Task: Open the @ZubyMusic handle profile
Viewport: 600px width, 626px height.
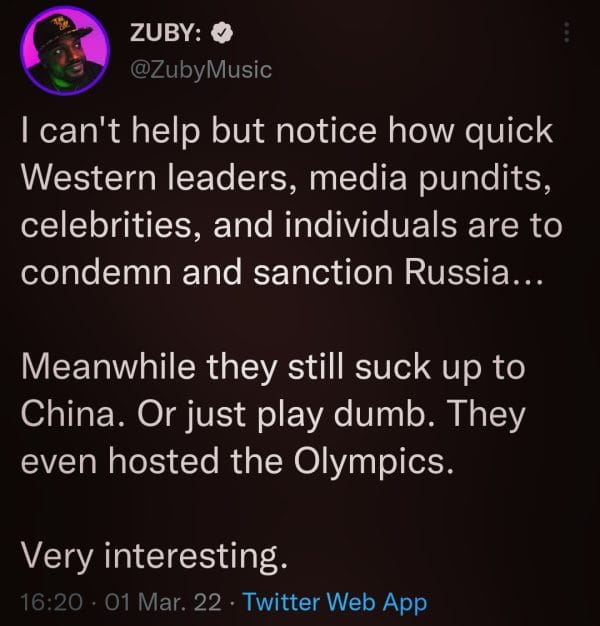Action: (201, 70)
